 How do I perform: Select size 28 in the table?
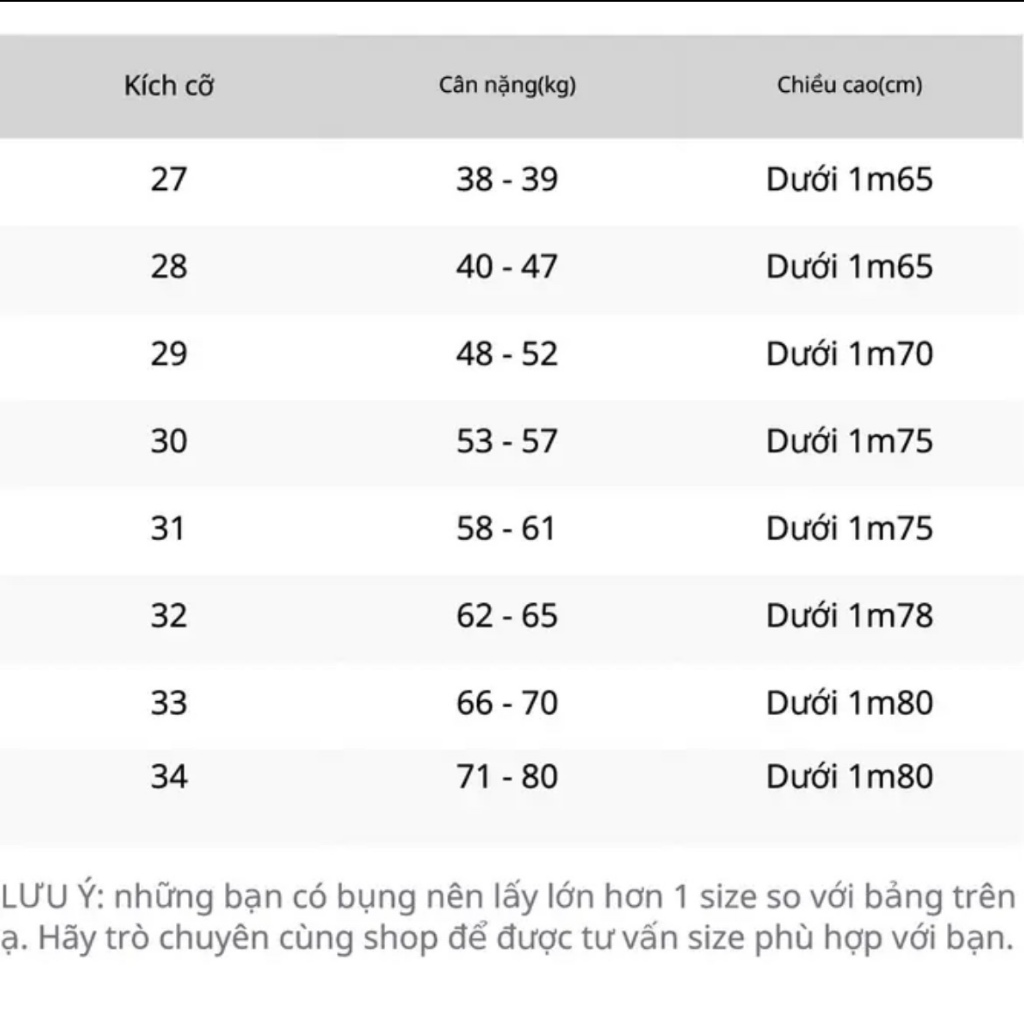pyautogui.click(x=169, y=267)
